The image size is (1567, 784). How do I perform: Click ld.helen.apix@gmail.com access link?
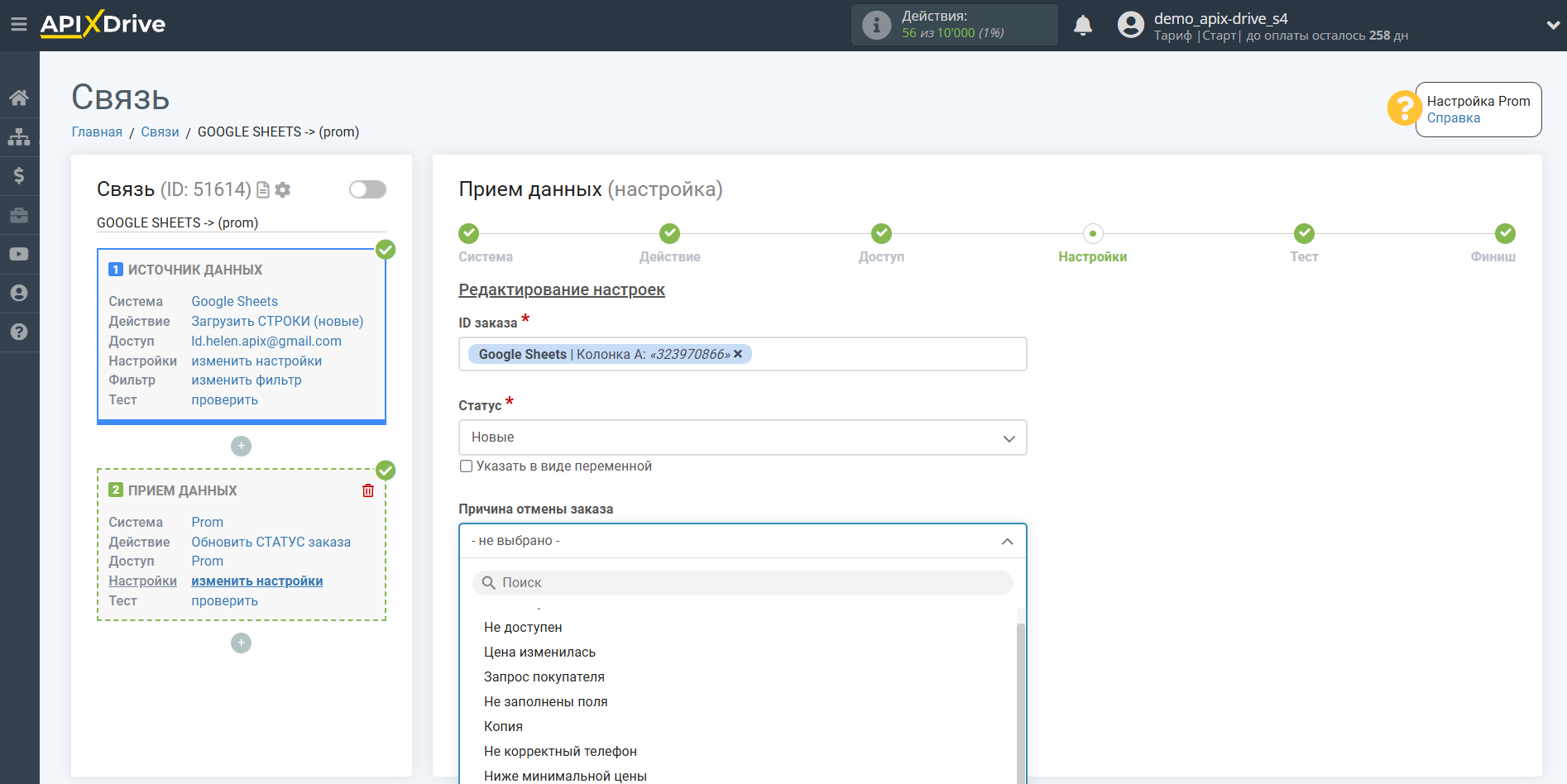click(266, 342)
